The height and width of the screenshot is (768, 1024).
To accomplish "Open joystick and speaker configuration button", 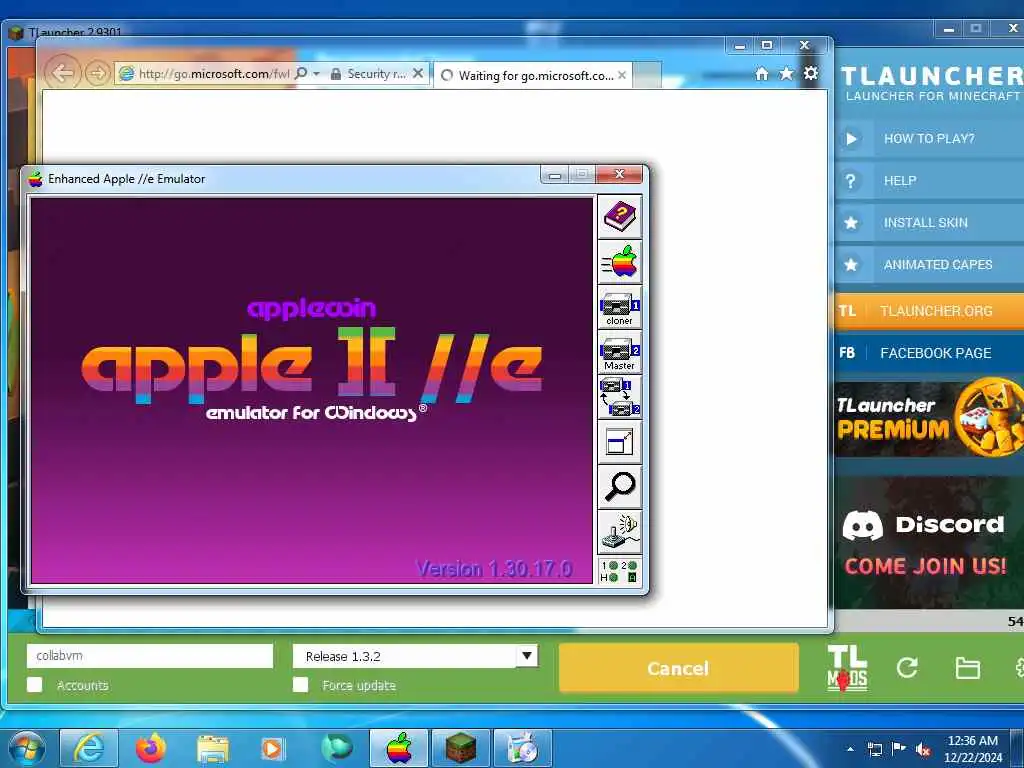I will click(619, 532).
